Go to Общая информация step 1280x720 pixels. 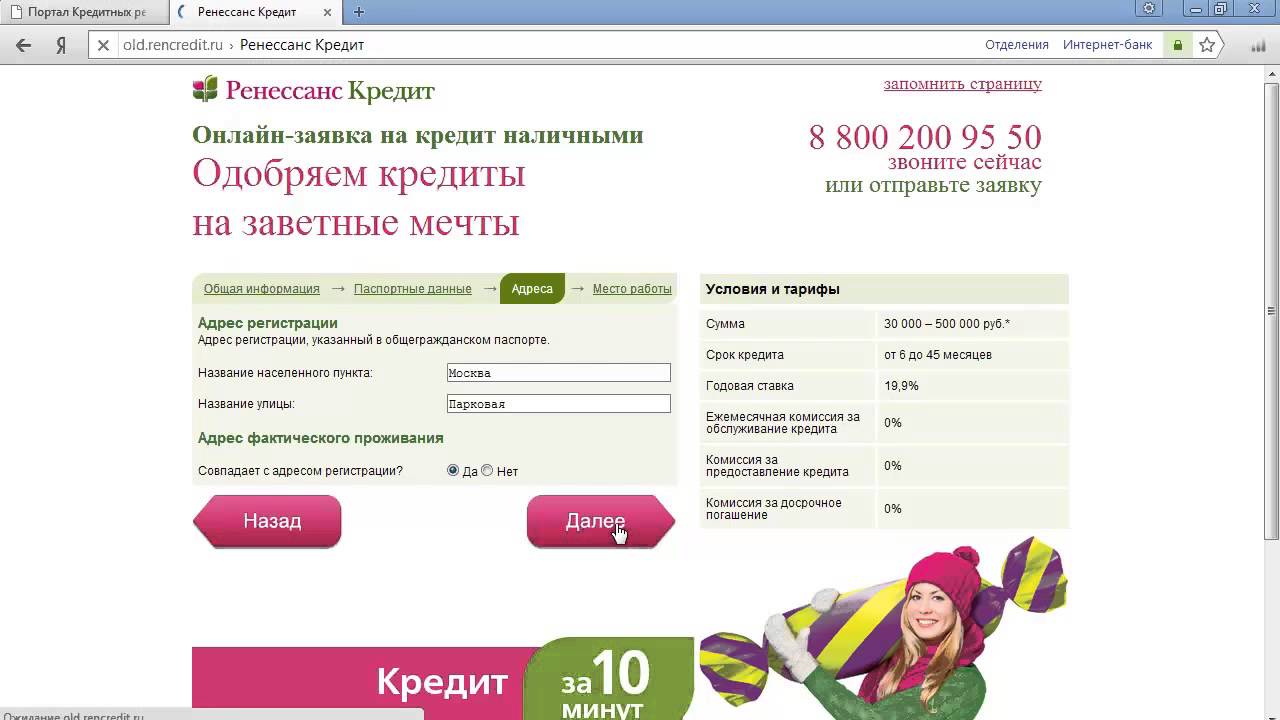[262, 289]
